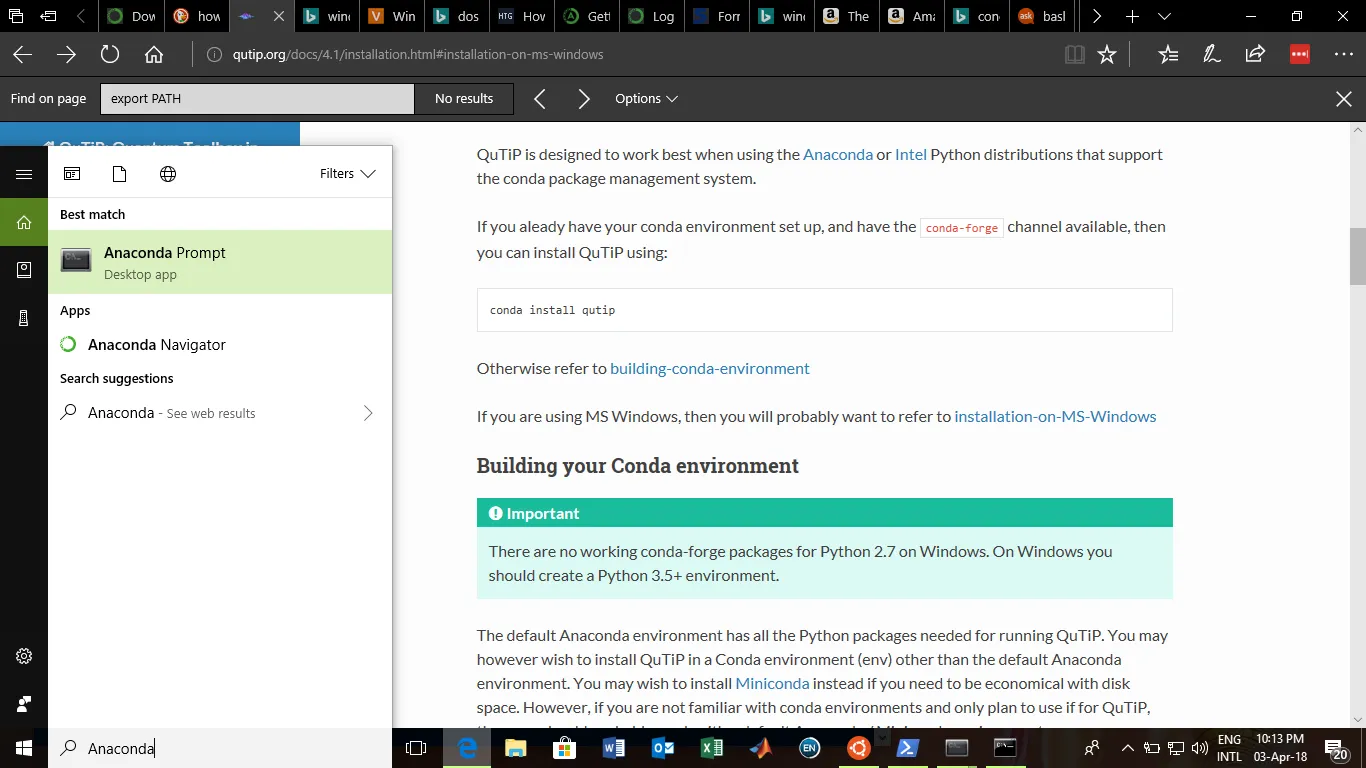The height and width of the screenshot is (768, 1366).
Task: Click the Anaconda taskbar search box
Action: [220, 748]
